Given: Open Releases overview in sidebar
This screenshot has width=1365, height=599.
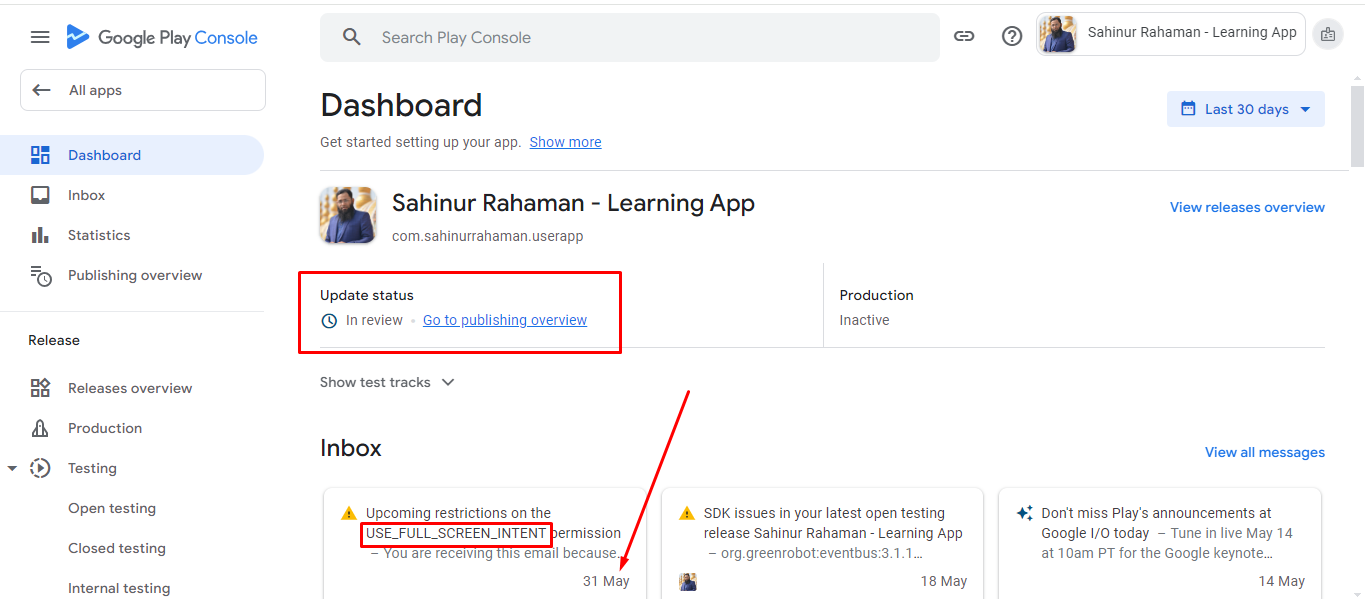Looking at the screenshot, I should click(132, 388).
